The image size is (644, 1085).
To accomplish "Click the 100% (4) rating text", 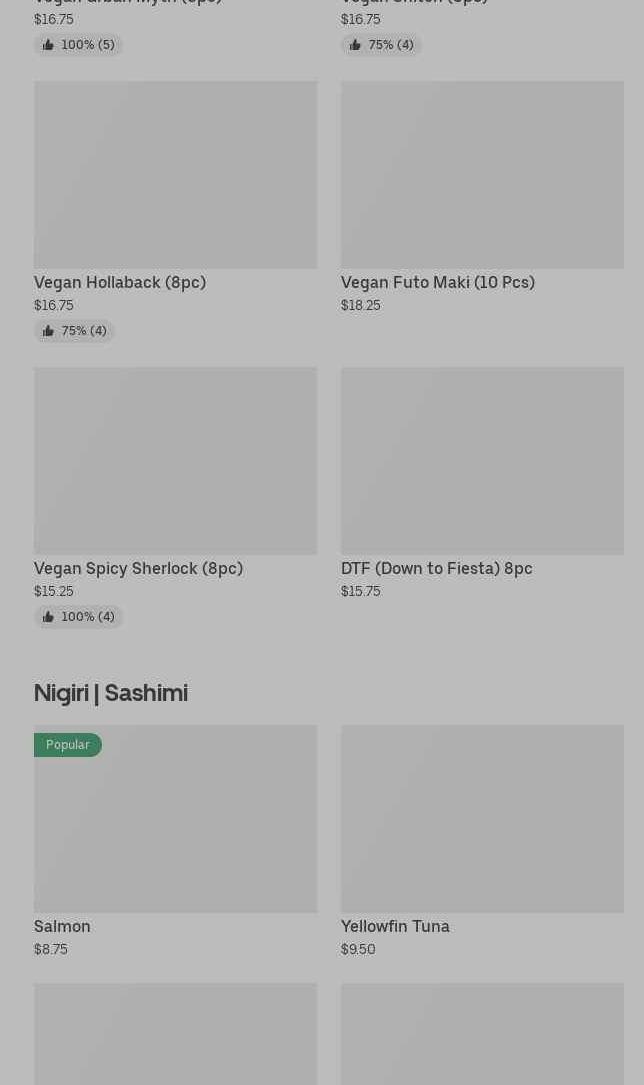I will 88,617.
